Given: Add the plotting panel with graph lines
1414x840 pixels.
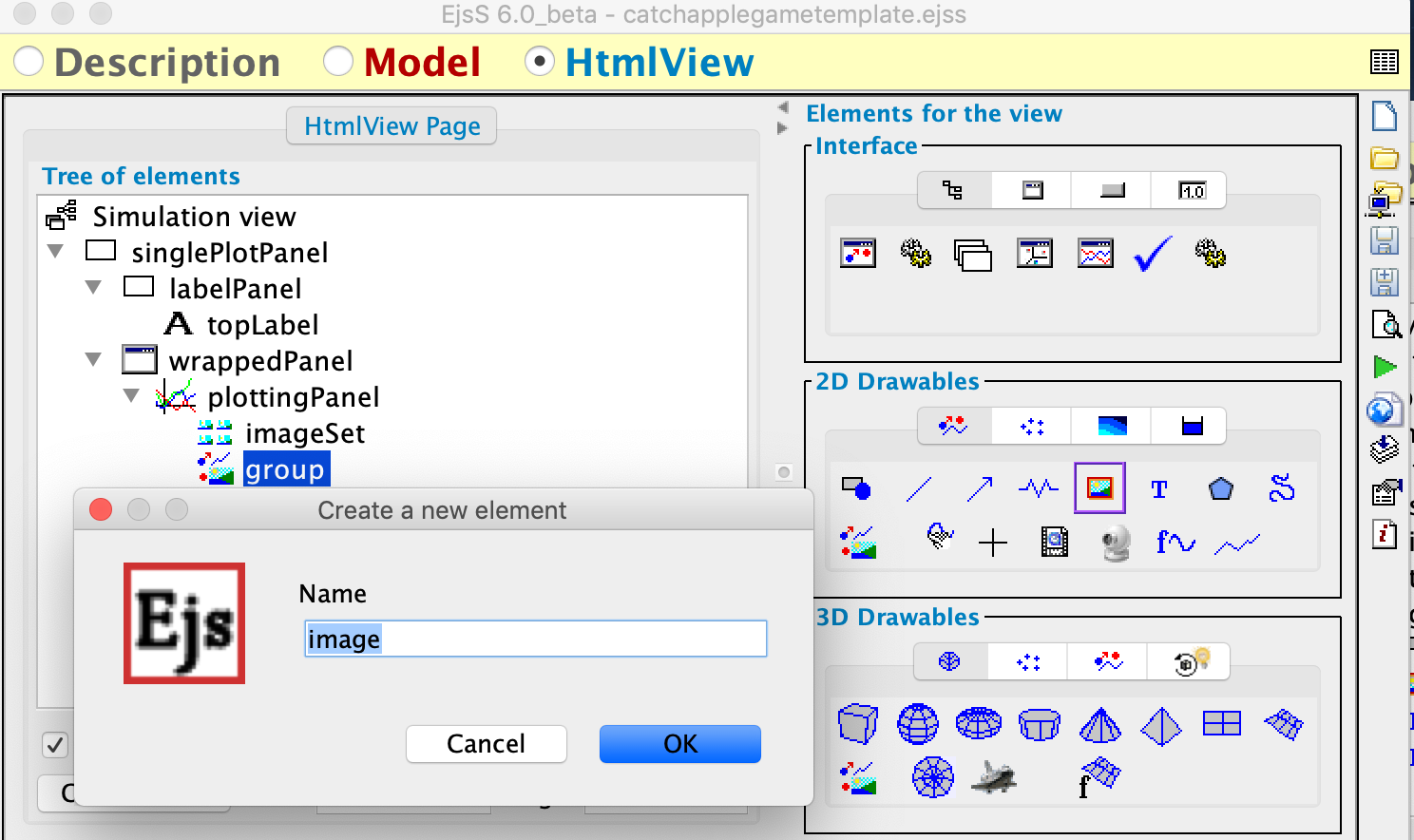Looking at the screenshot, I should point(1096,254).
